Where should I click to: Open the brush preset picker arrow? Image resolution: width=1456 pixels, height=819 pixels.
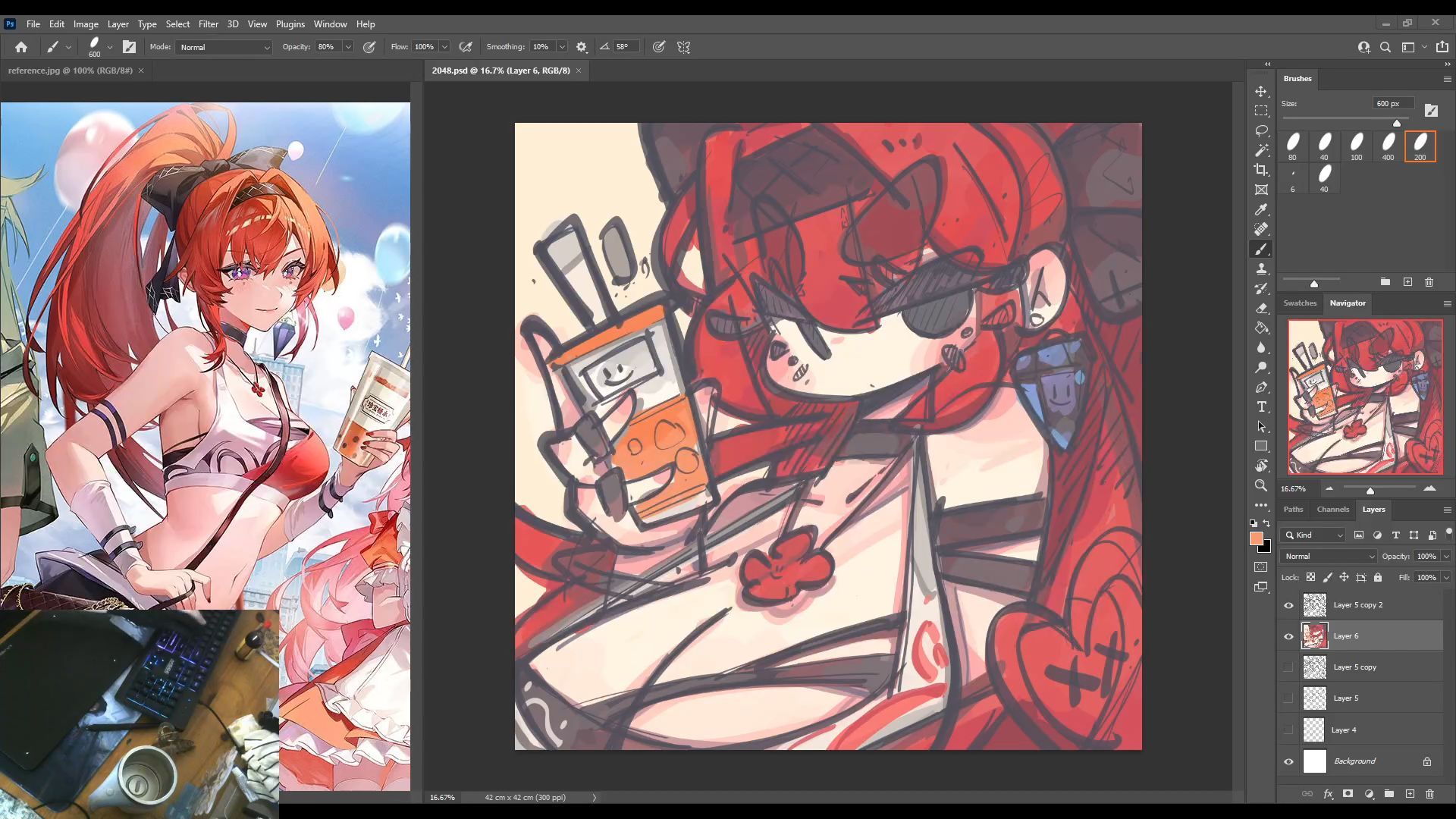click(110, 47)
